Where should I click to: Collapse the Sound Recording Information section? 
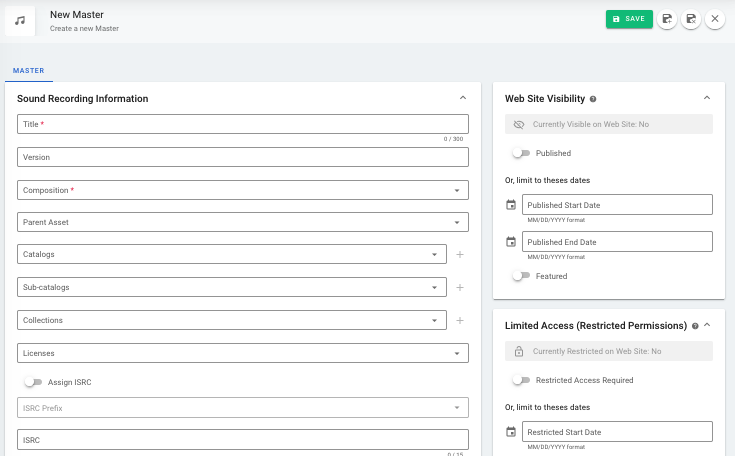point(462,98)
